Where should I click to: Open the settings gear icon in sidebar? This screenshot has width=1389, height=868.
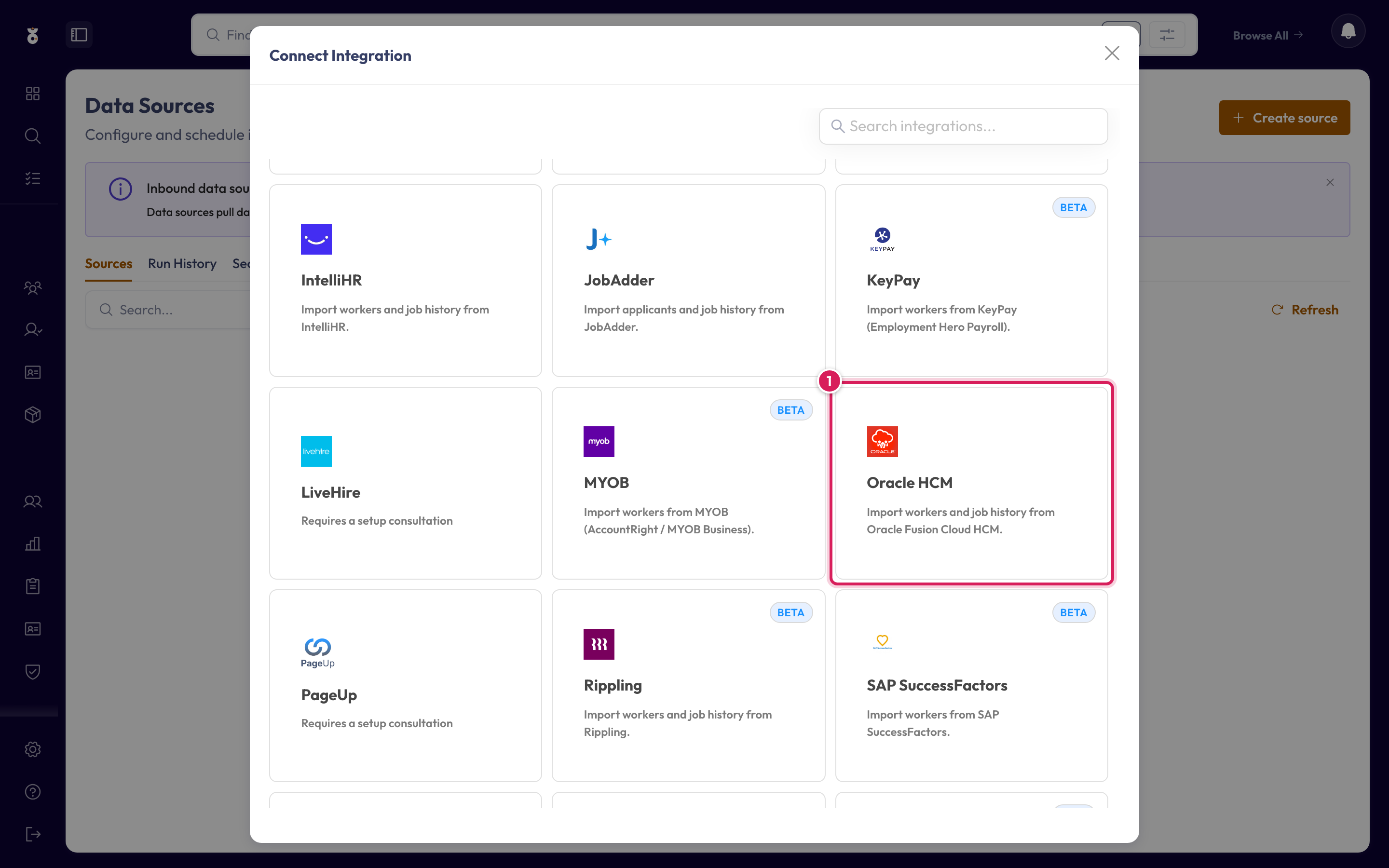click(33, 749)
